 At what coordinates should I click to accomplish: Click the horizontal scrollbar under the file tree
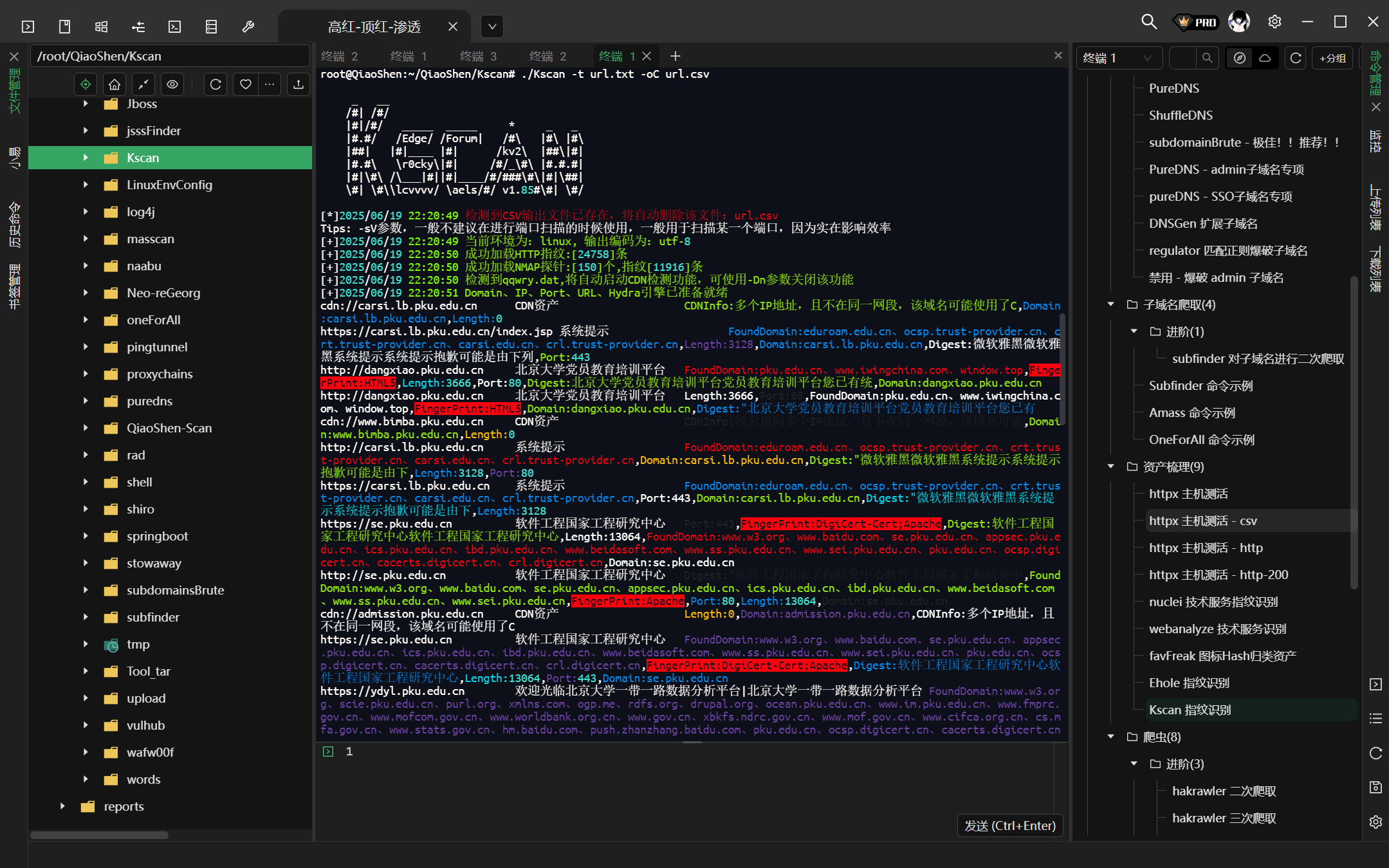[x=100, y=835]
